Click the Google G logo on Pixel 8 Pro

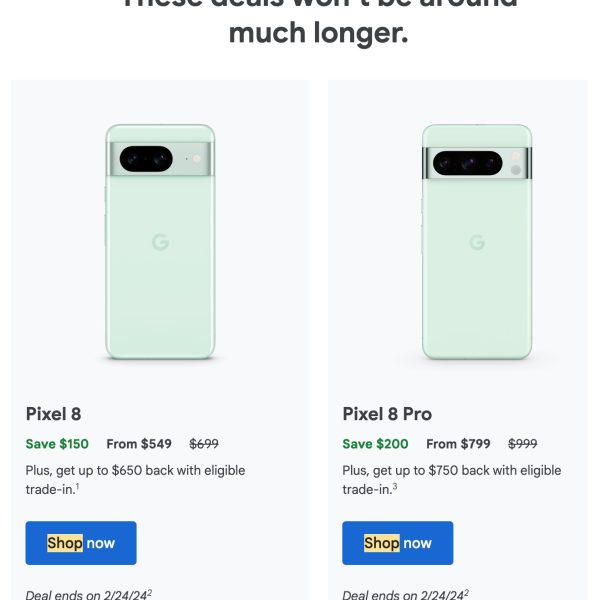tap(477, 242)
